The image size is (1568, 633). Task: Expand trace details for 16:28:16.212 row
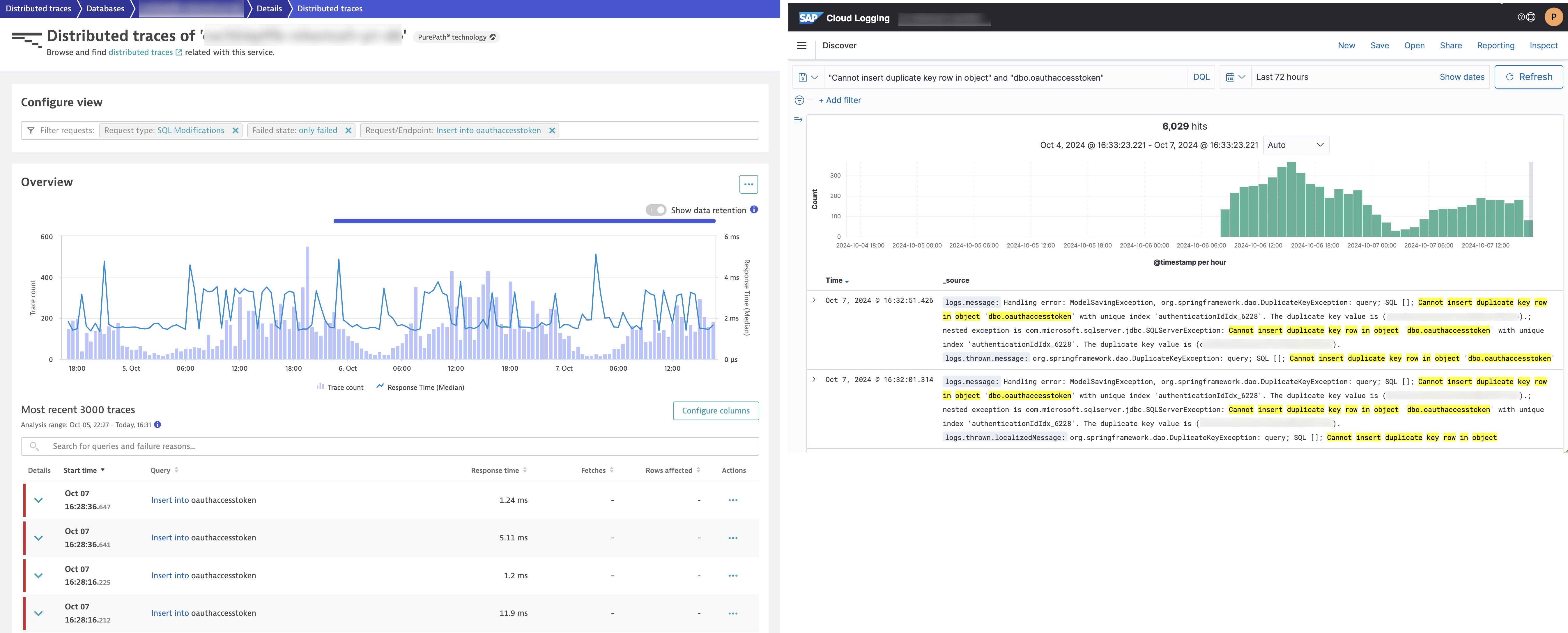(x=38, y=613)
